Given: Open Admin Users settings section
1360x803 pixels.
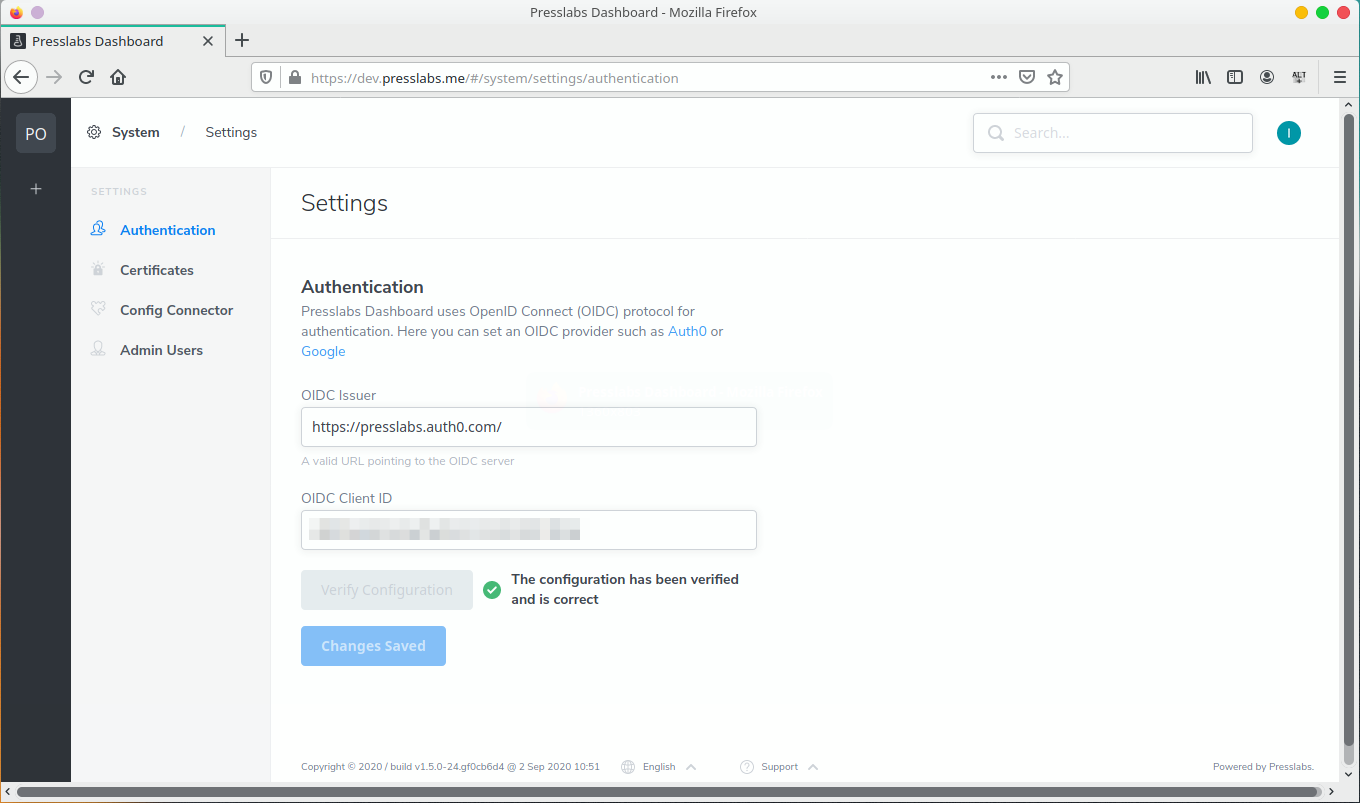Looking at the screenshot, I should point(162,350).
